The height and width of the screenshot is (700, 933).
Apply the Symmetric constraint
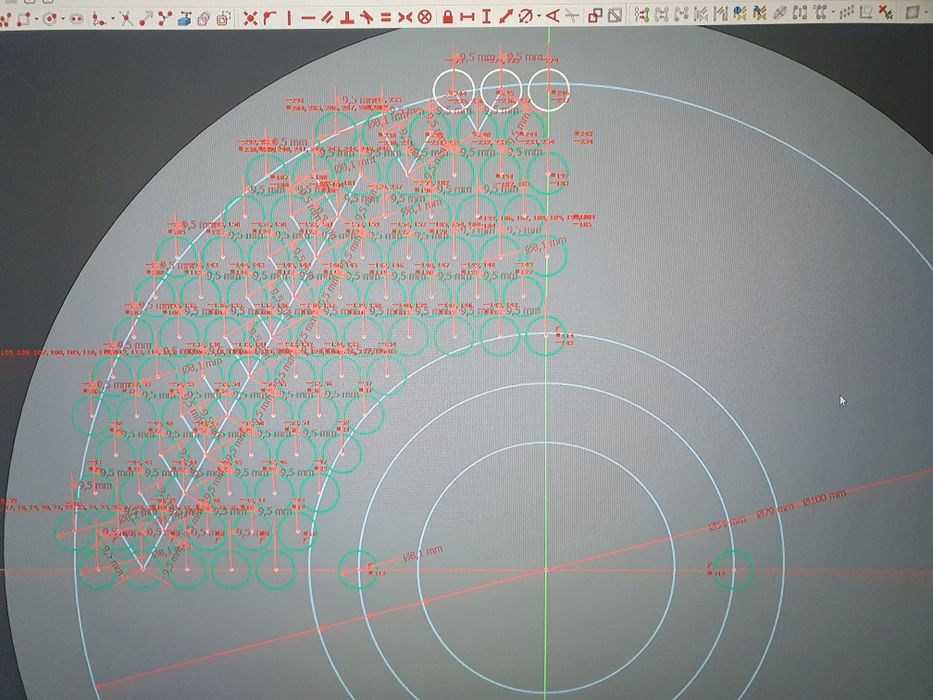pos(405,18)
